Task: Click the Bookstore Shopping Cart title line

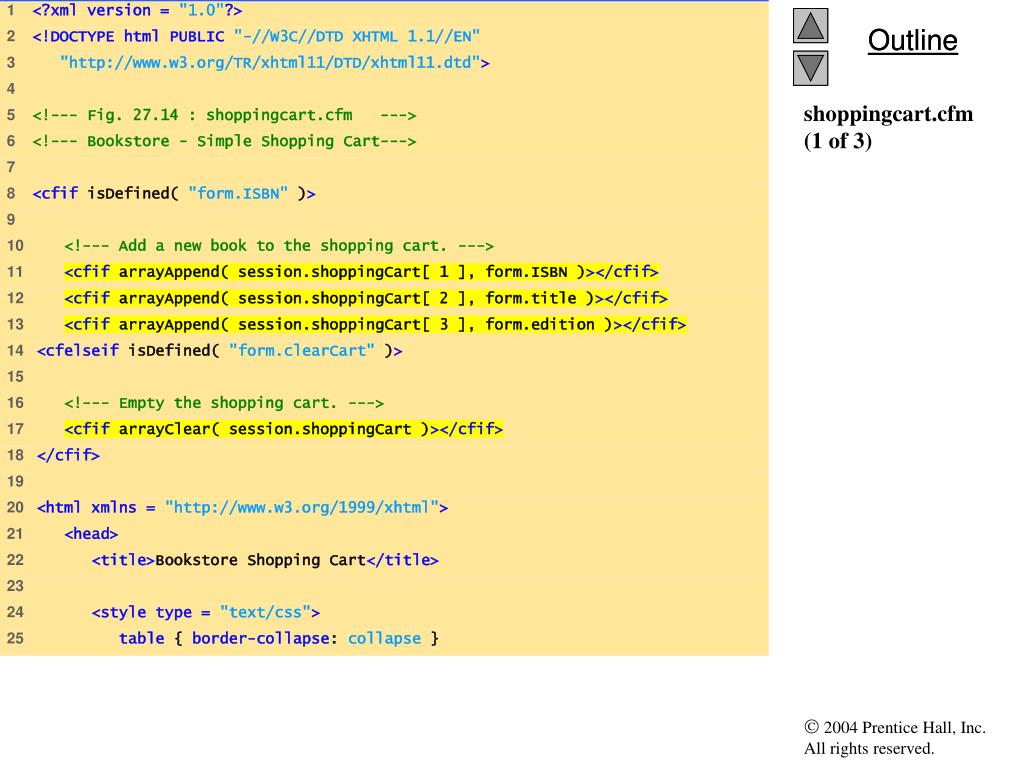Action: click(265, 560)
